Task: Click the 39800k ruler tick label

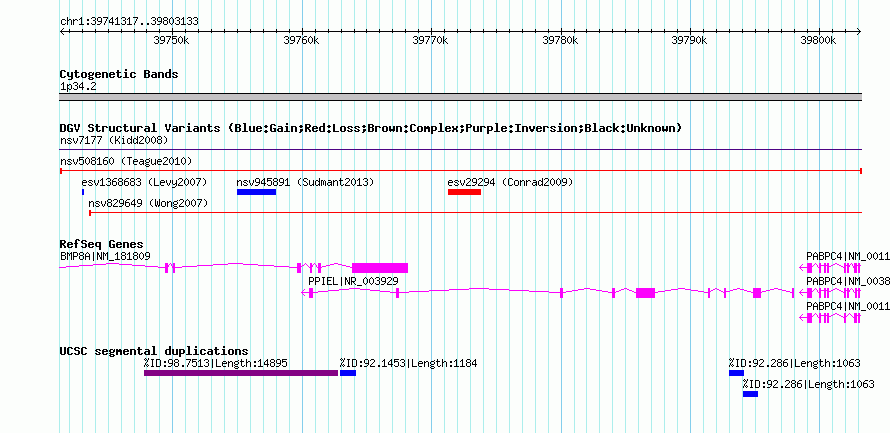Action: (x=818, y=40)
